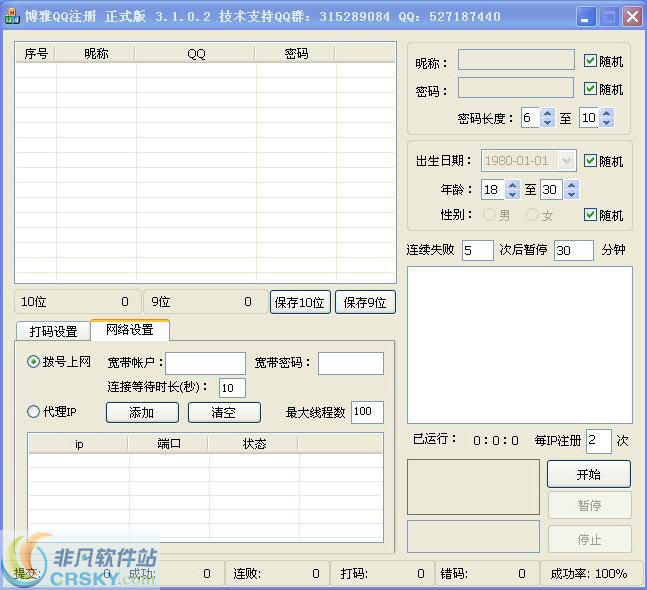Click pause minutes field showing 30
This screenshot has width=647, height=590.
pyautogui.click(x=574, y=250)
